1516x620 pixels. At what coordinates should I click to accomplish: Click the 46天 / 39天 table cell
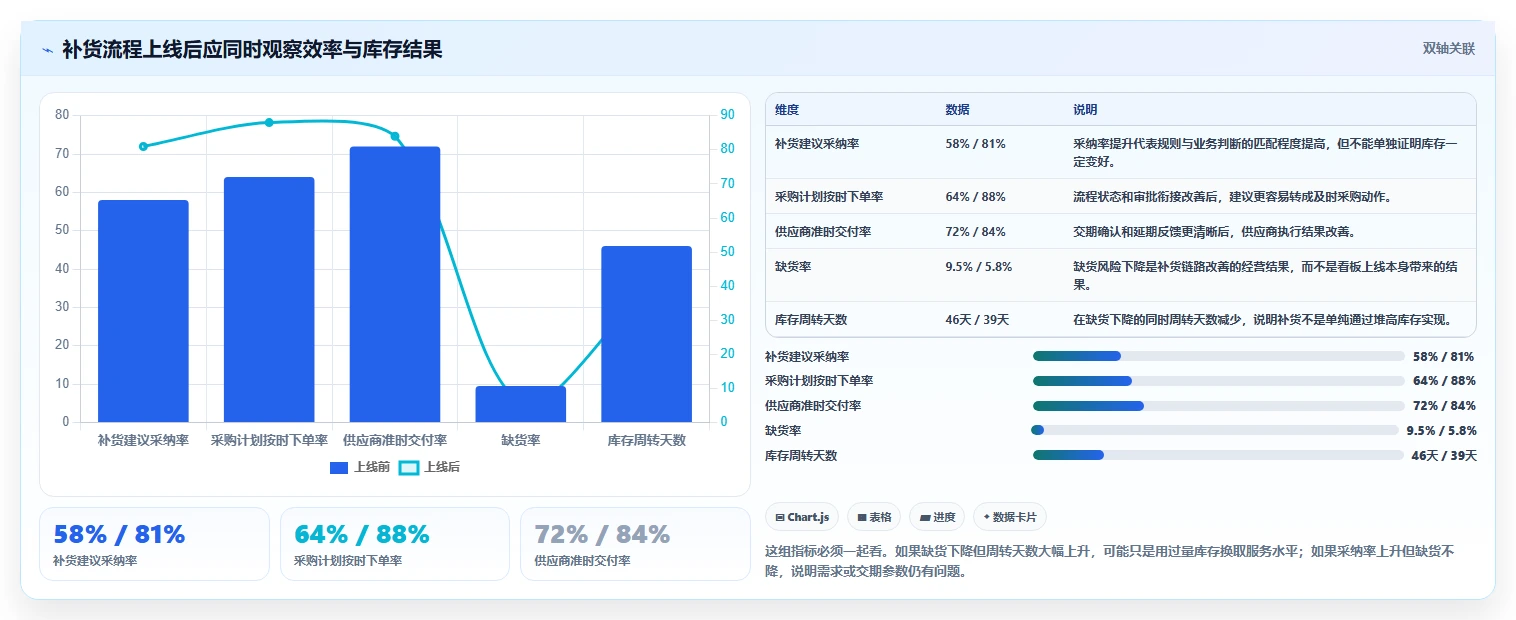pyautogui.click(x=977, y=320)
